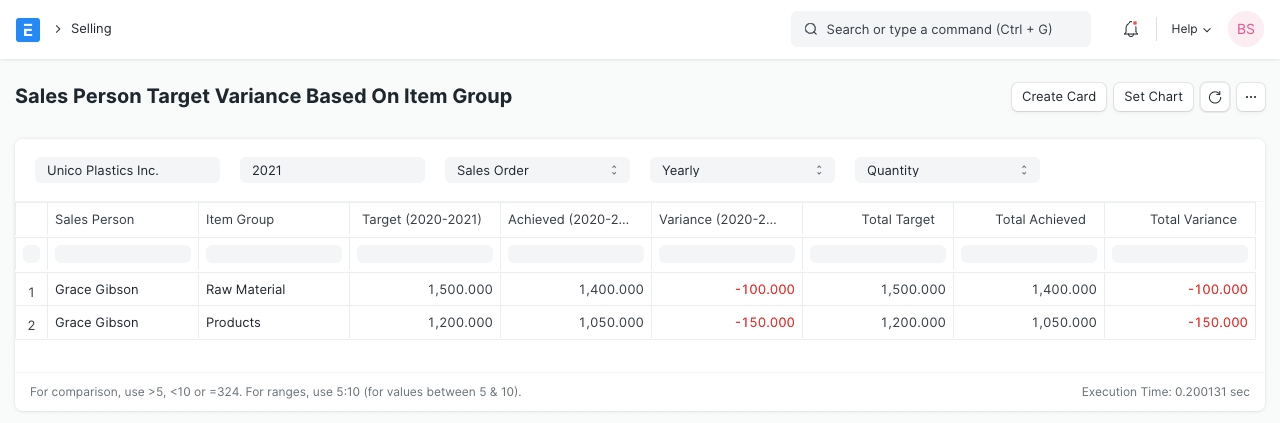Click the Total Variance column header

[1192, 220]
